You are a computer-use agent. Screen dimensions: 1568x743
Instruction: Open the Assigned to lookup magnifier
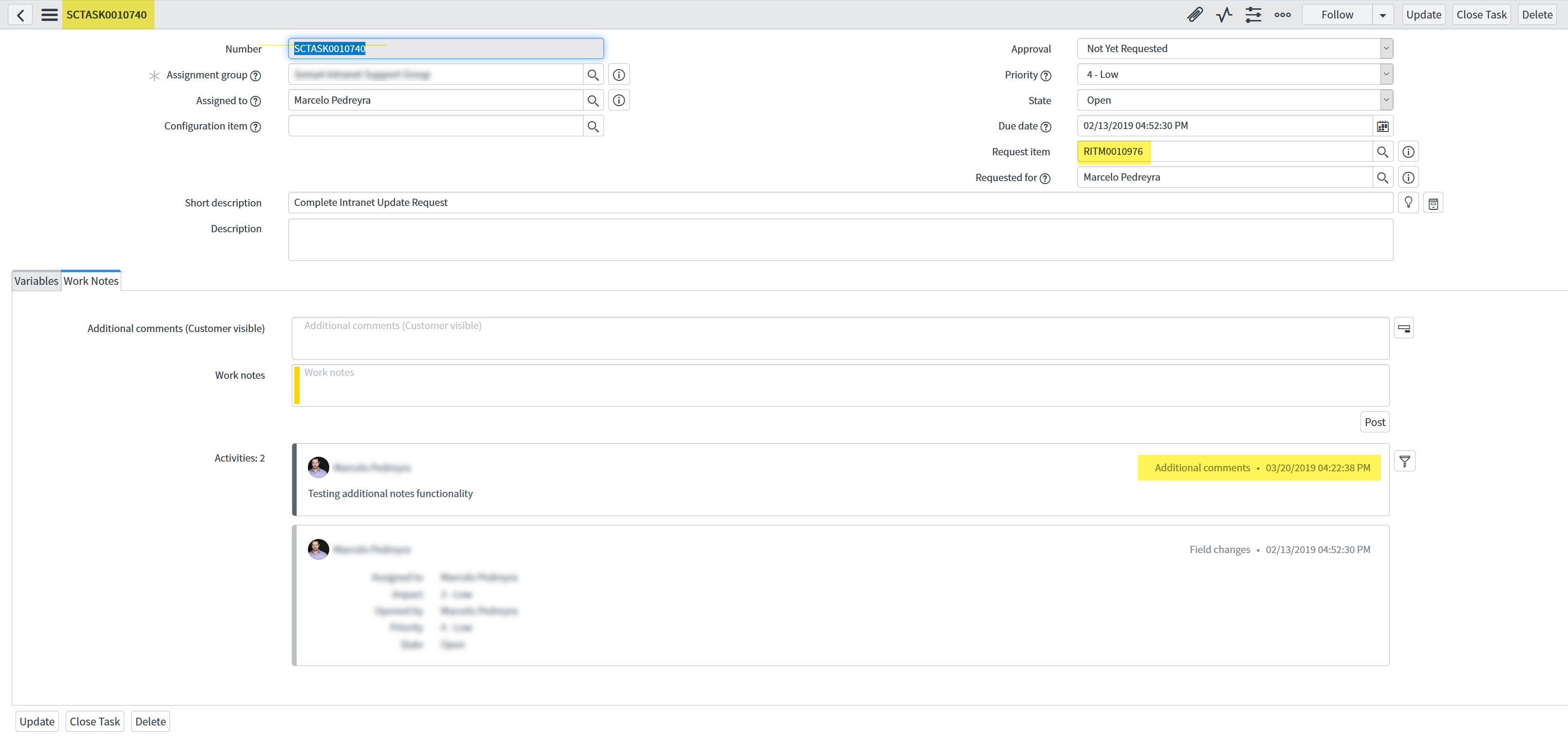pyautogui.click(x=593, y=100)
